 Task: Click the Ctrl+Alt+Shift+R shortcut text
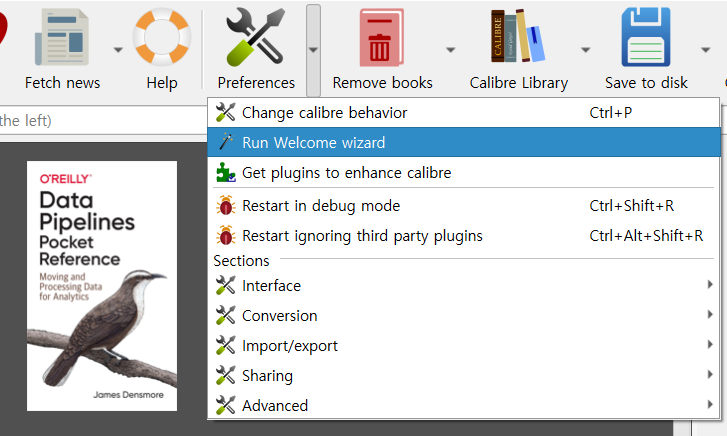point(646,236)
